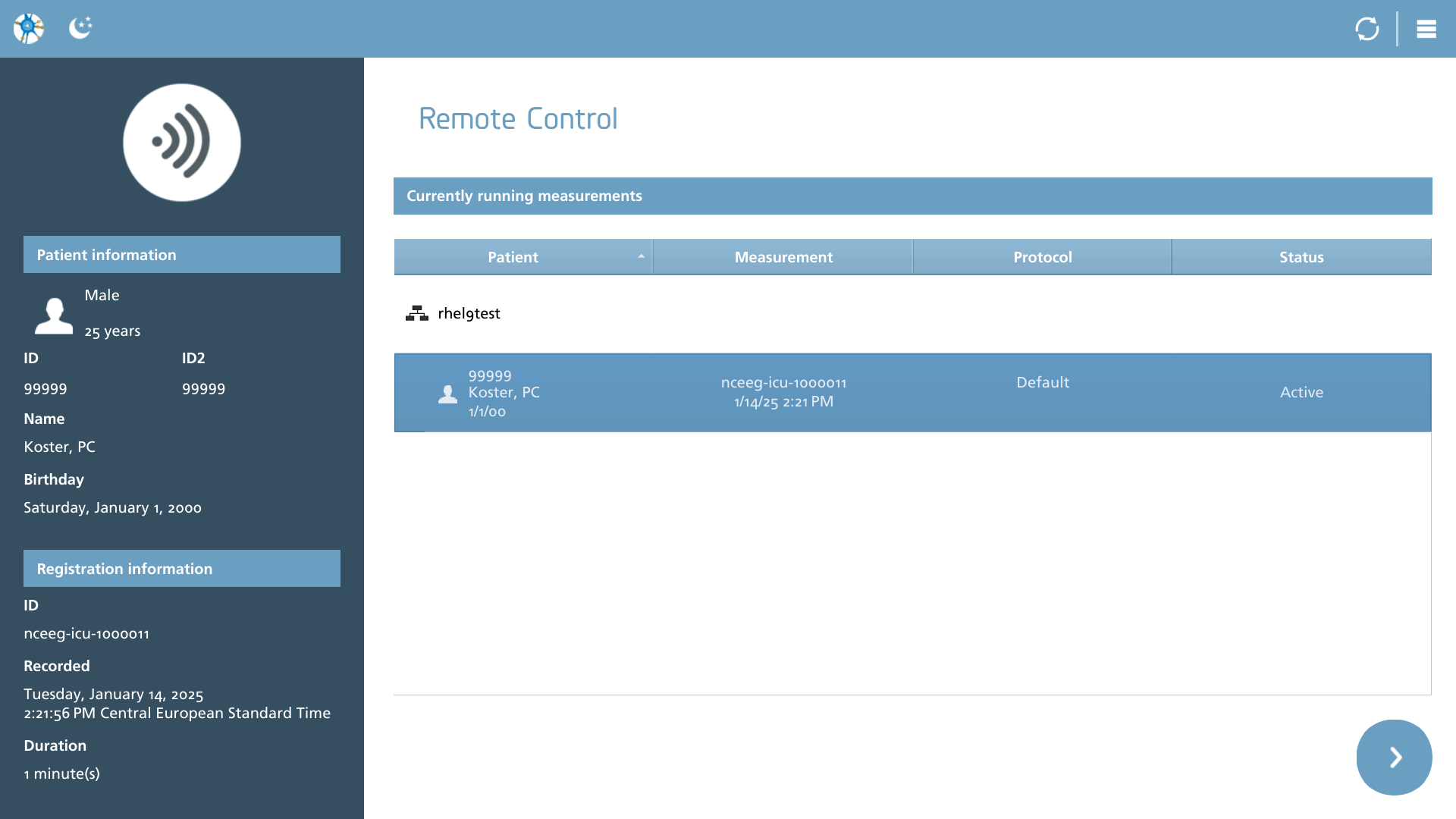Click the Remote Control page title

point(518,118)
